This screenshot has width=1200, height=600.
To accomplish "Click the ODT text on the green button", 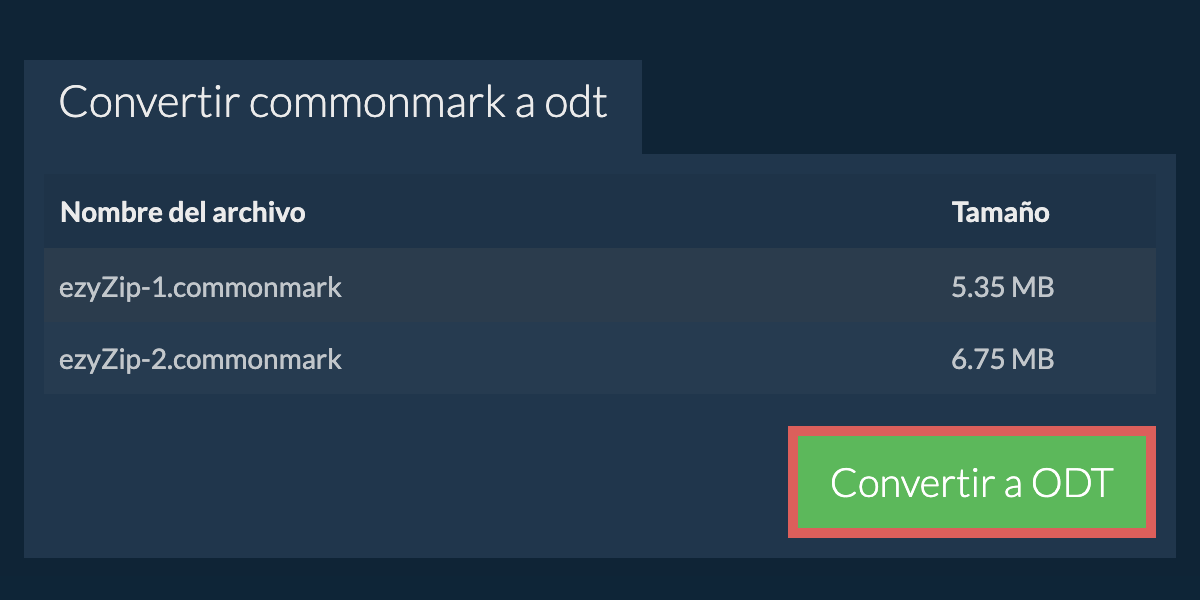I will click(1072, 483).
